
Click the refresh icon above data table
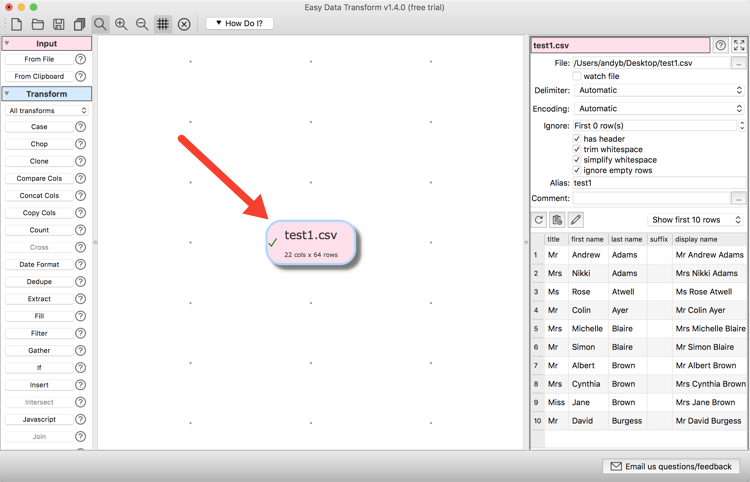point(539,220)
